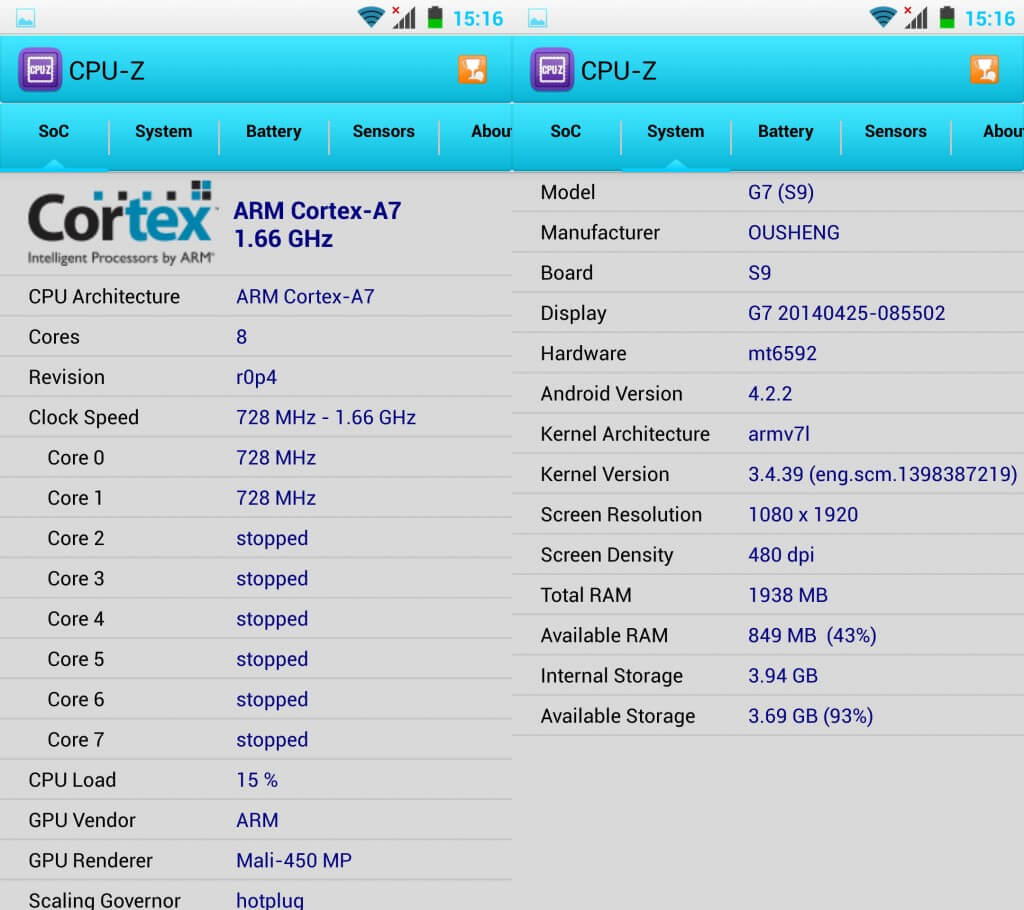Screen dimensions: 1024x910
Task: Select the CPU Load 15 % row
Action: (x=256, y=780)
